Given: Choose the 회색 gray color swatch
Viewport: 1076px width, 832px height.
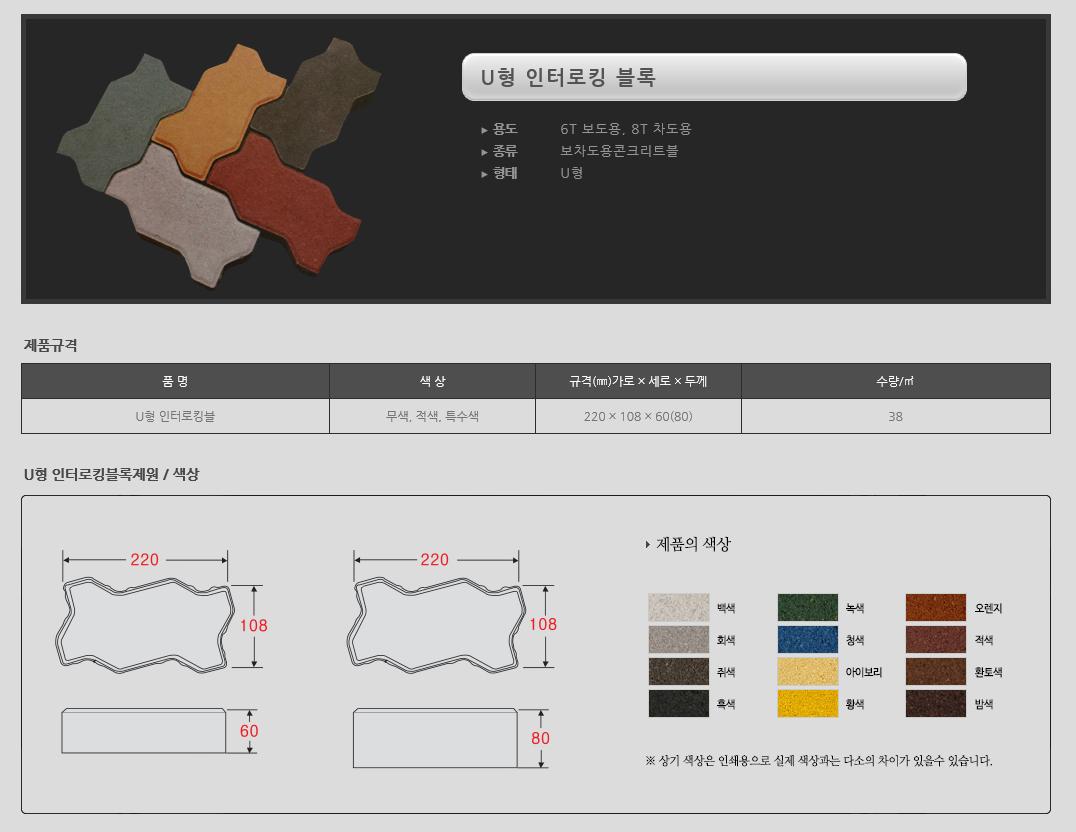Looking at the screenshot, I should (x=678, y=640).
